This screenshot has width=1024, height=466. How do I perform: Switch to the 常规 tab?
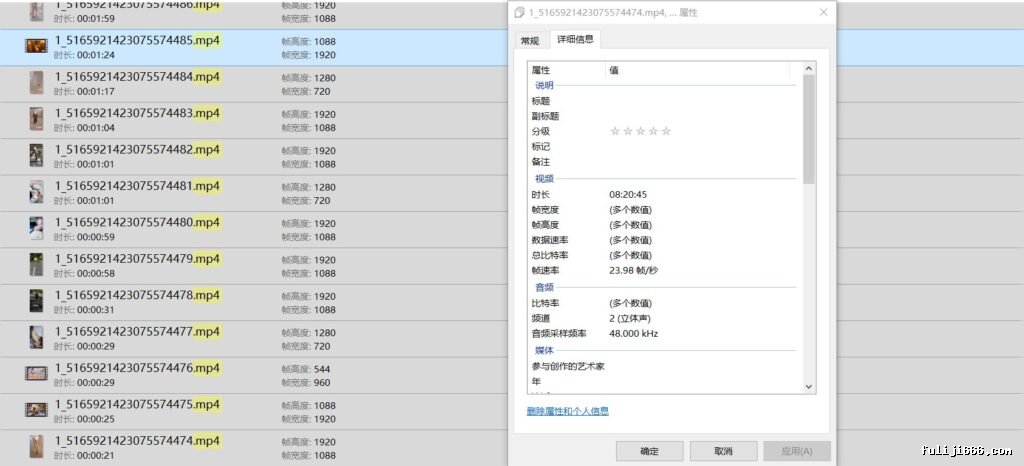(530, 40)
